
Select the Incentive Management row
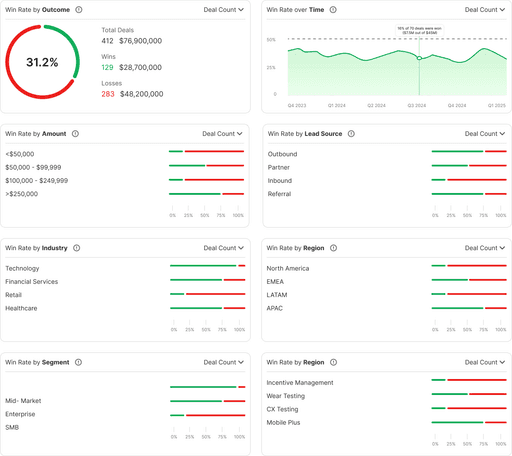coord(386,383)
